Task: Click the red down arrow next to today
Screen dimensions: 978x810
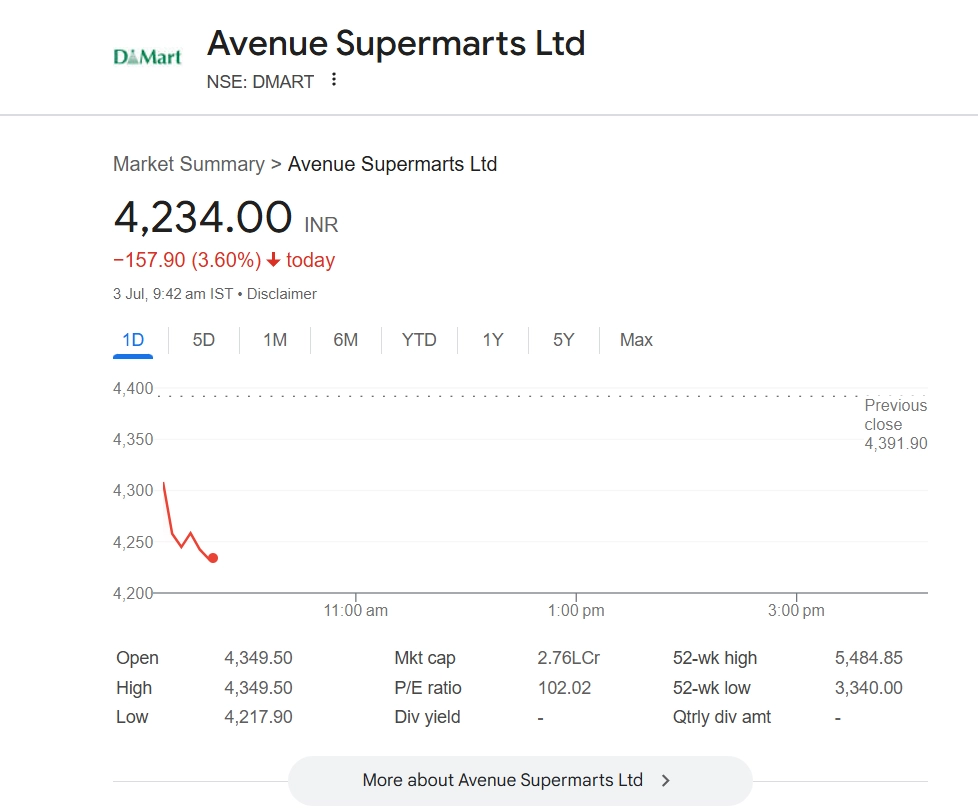Action: pos(273,260)
